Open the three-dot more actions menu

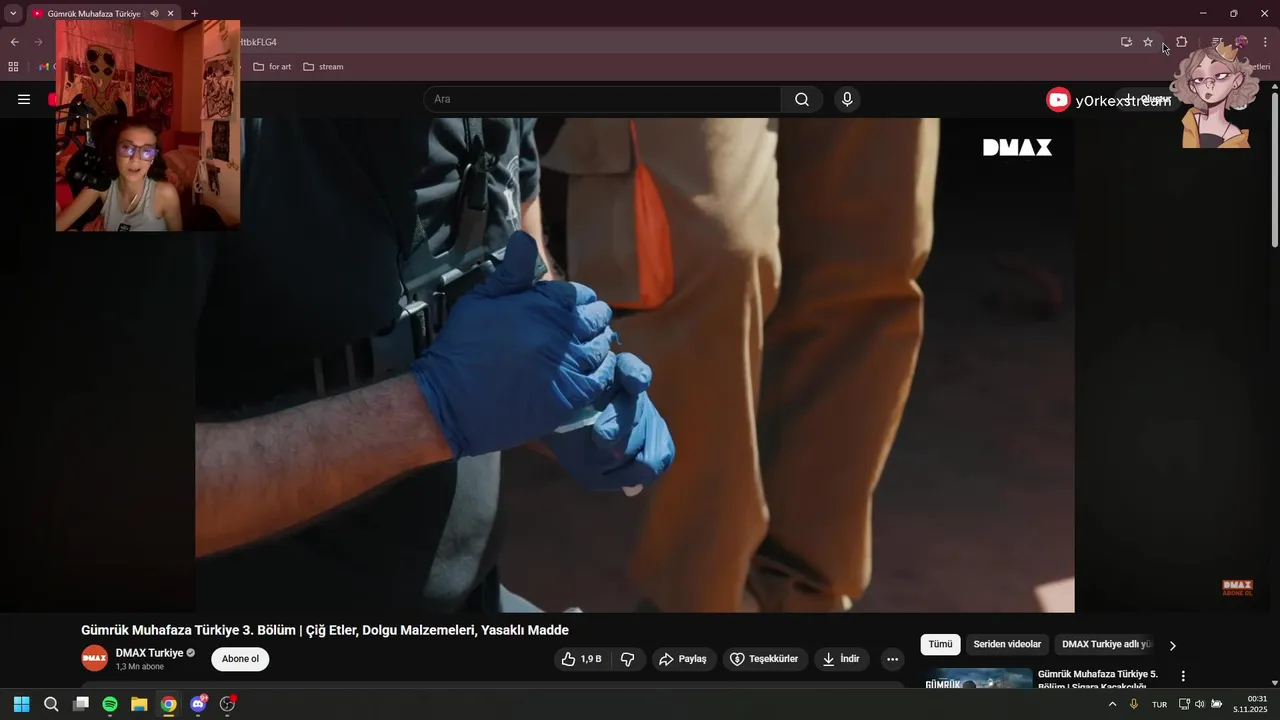(x=892, y=659)
